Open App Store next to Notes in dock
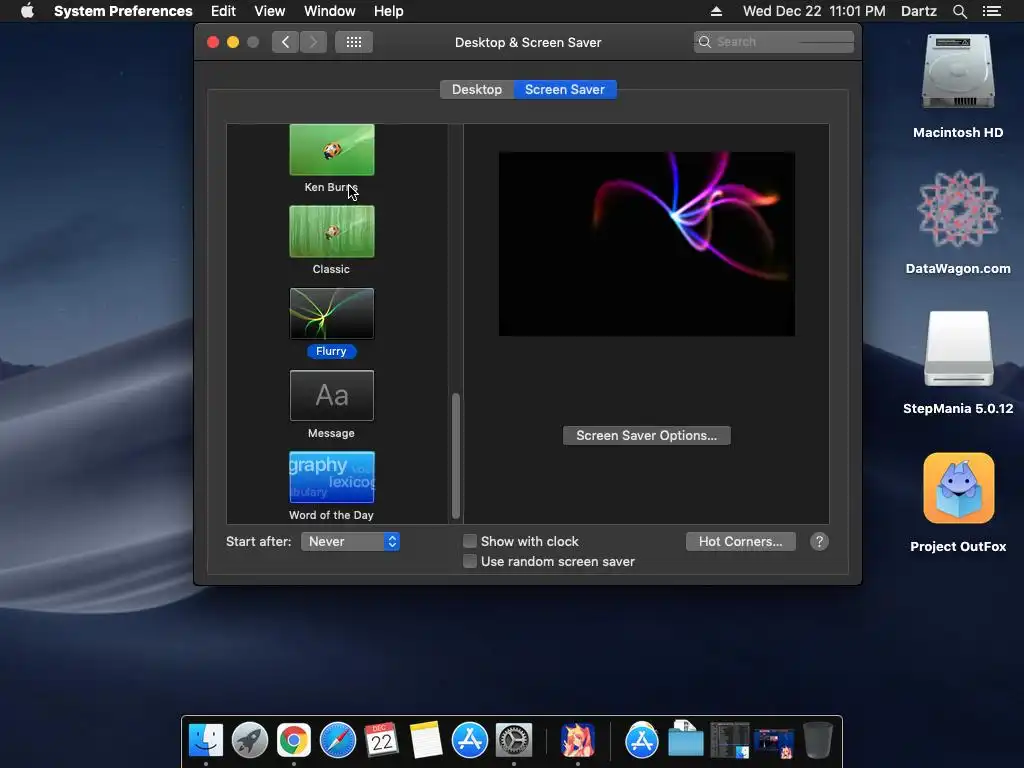The image size is (1024, 768). (x=470, y=741)
